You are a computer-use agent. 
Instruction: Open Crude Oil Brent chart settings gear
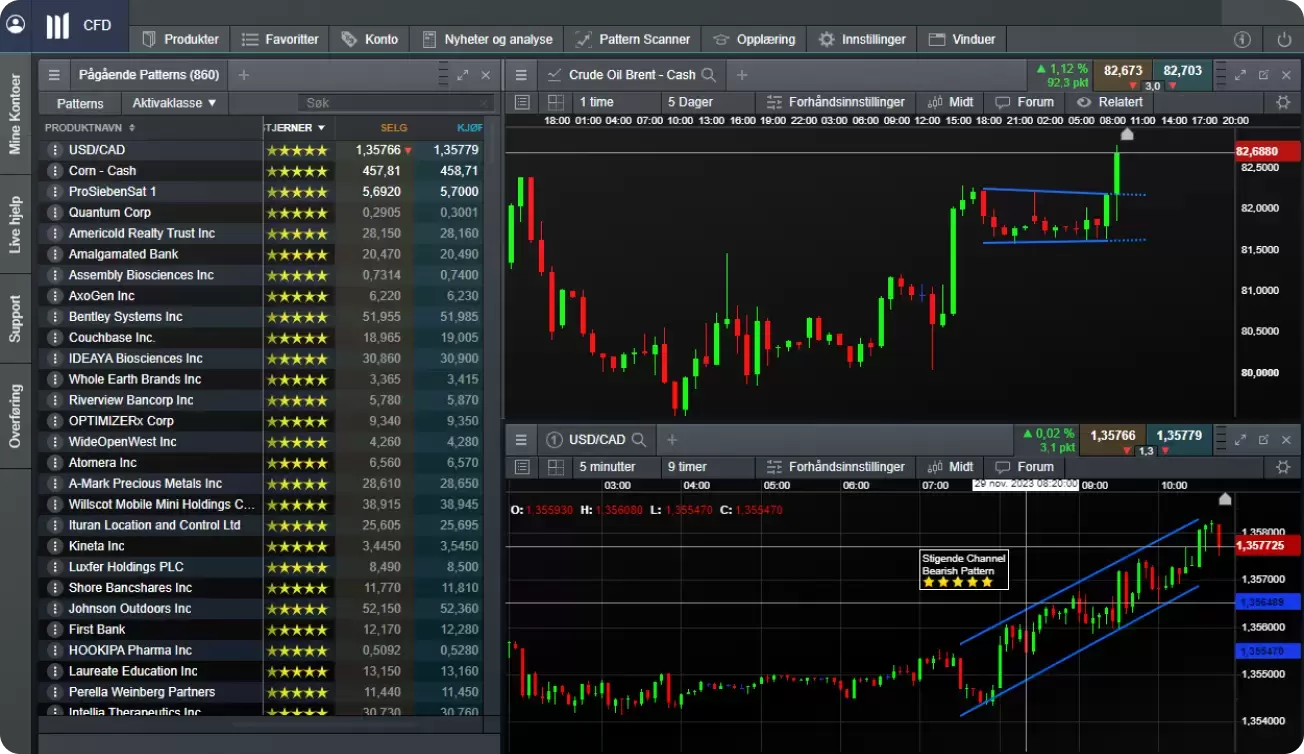coord(1283,102)
